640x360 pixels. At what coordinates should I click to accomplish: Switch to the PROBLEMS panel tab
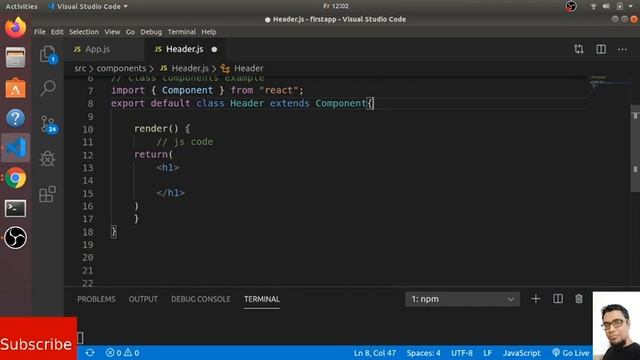click(96, 299)
